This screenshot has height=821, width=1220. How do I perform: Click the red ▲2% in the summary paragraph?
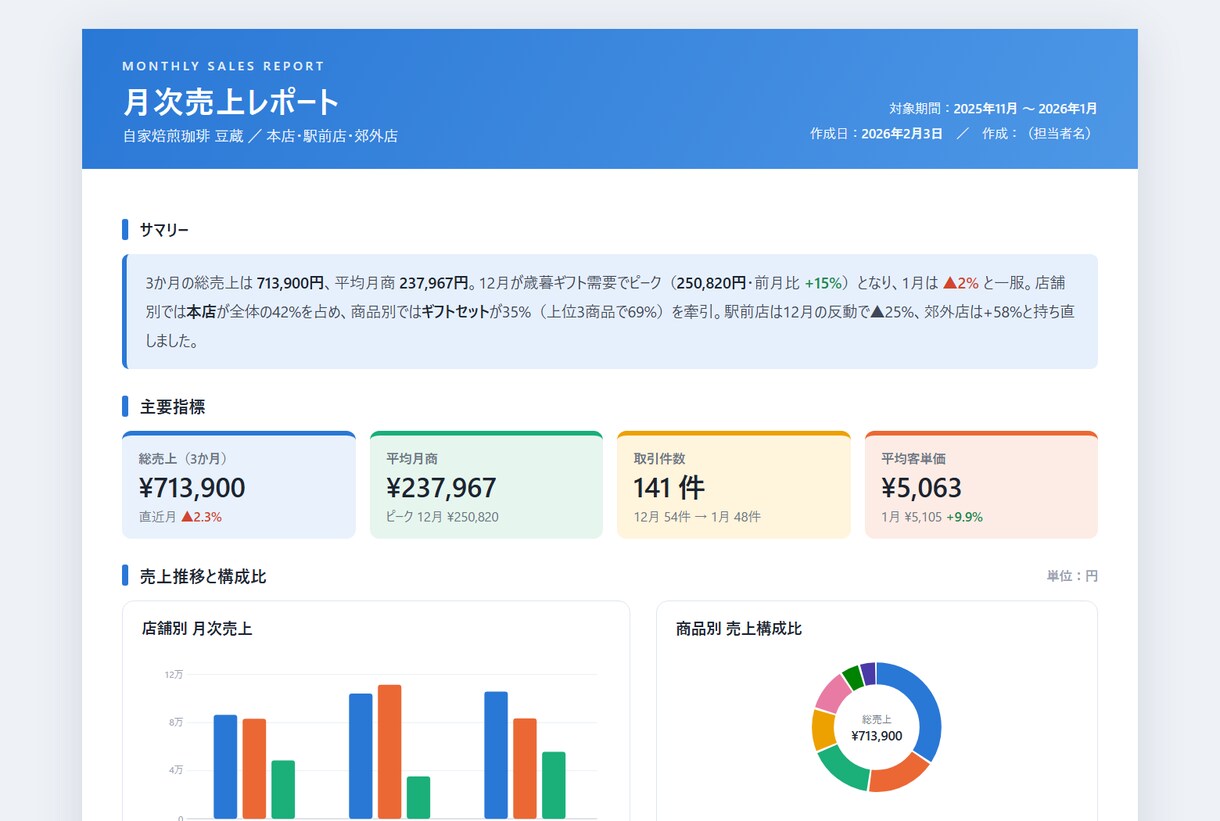point(961,283)
